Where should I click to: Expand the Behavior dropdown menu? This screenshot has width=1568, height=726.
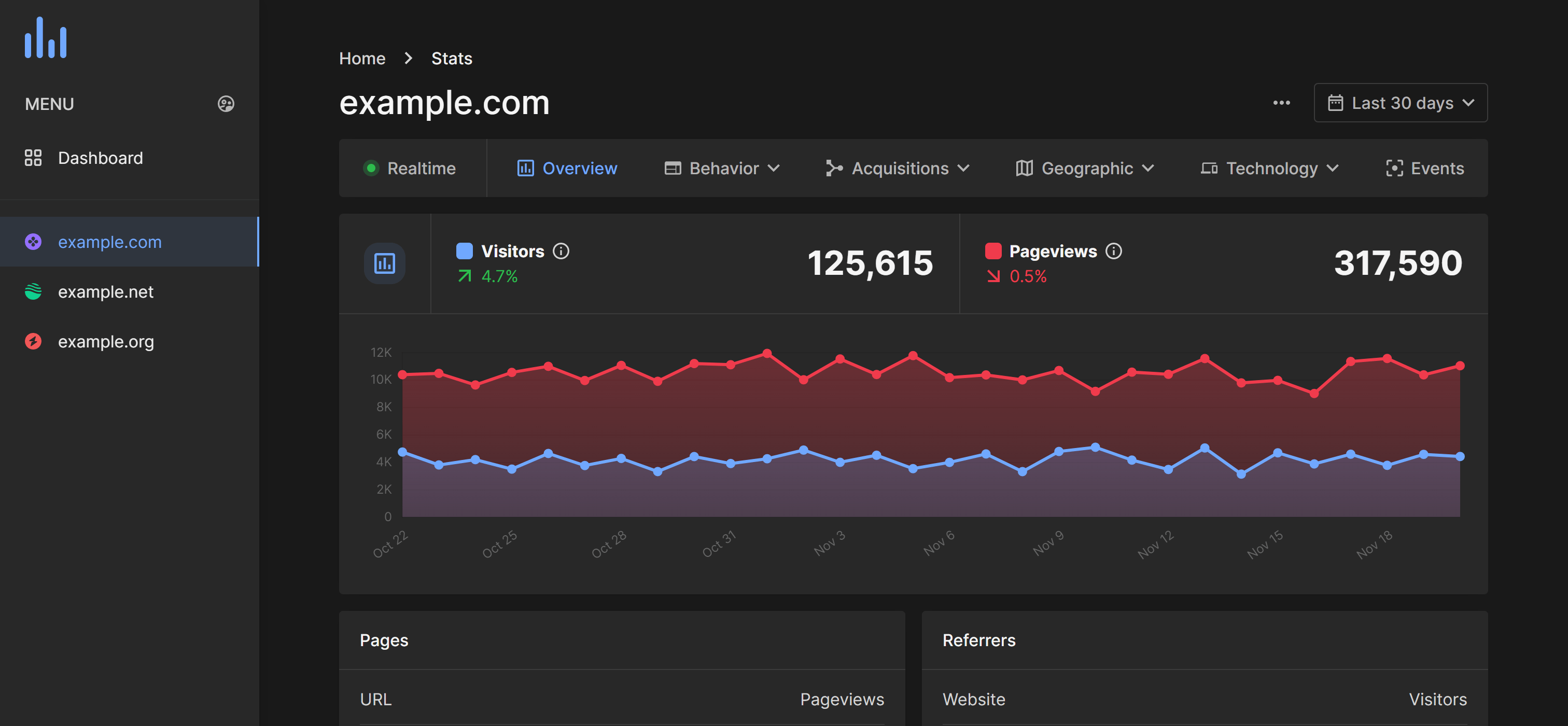[724, 168]
